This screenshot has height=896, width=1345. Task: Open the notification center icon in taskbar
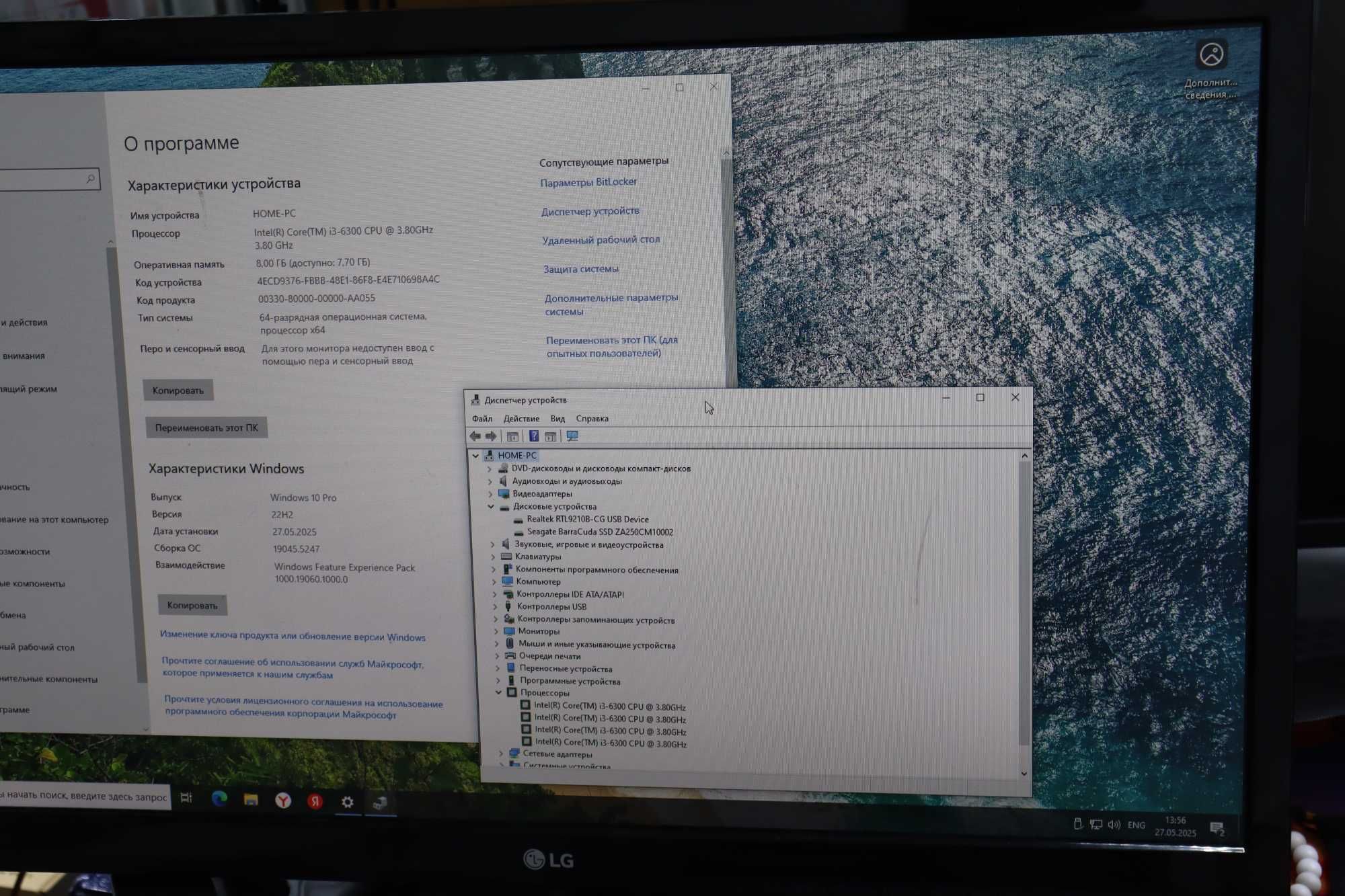tap(1217, 828)
